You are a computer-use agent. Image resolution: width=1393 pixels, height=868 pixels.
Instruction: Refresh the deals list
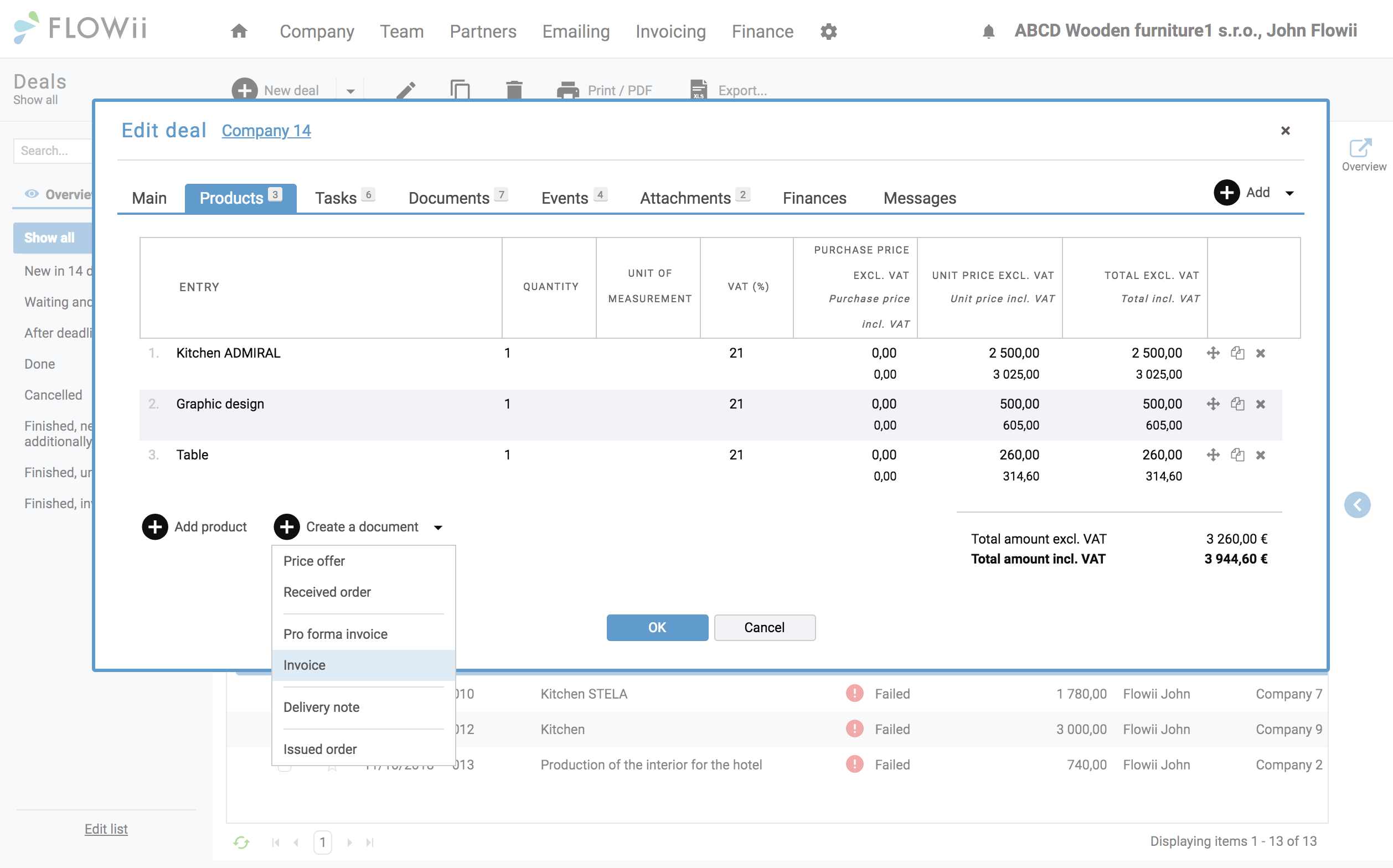pyautogui.click(x=241, y=842)
